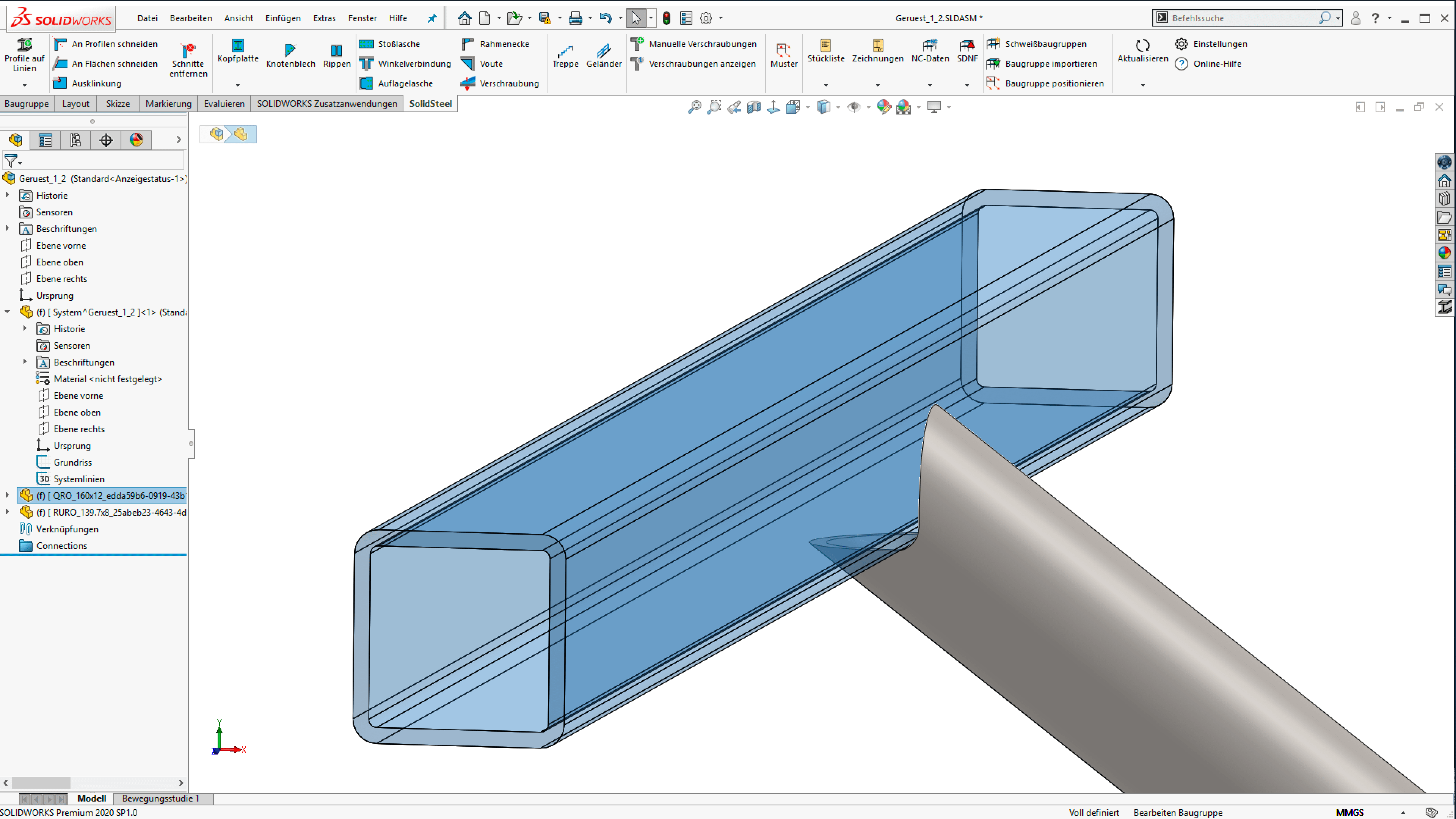
Task: Expand the top-level Beschriftungen node
Action: (7, 228)
